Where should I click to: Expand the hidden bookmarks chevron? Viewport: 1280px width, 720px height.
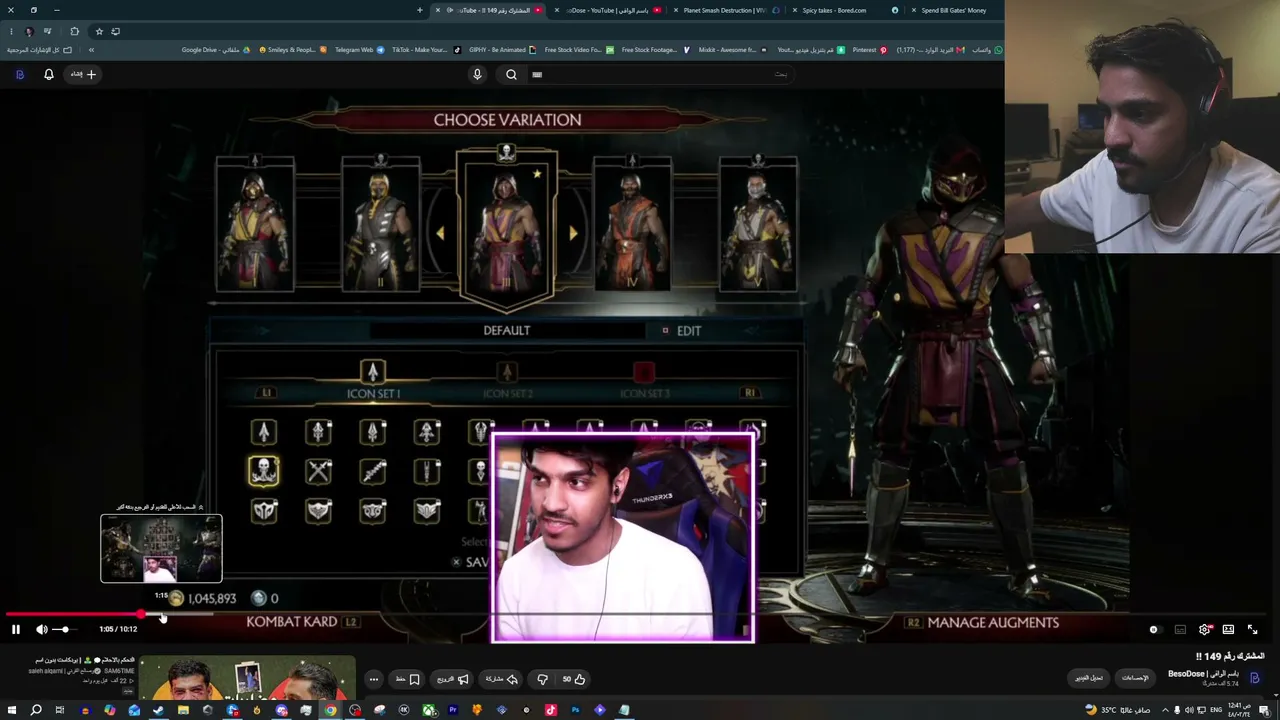(x=91, y=50)
